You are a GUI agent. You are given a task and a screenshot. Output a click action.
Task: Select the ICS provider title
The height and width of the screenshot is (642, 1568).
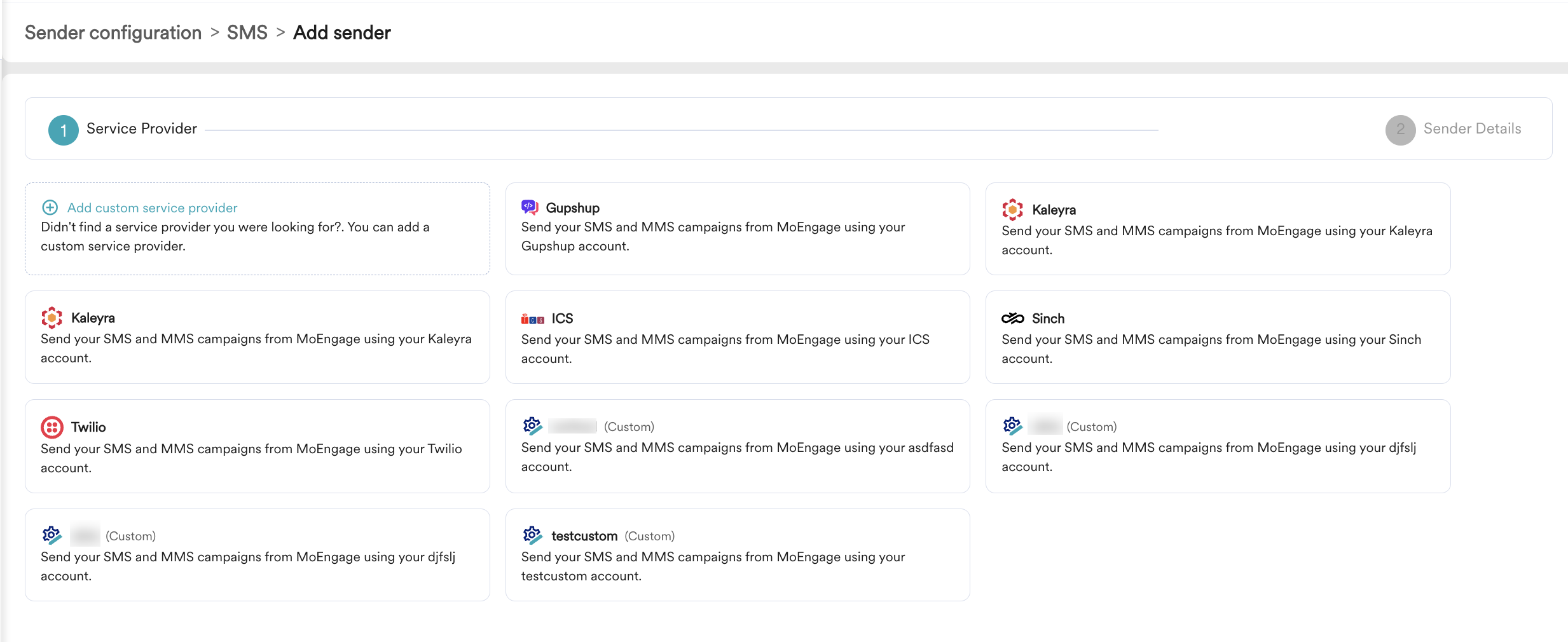[x=562, y=318]
